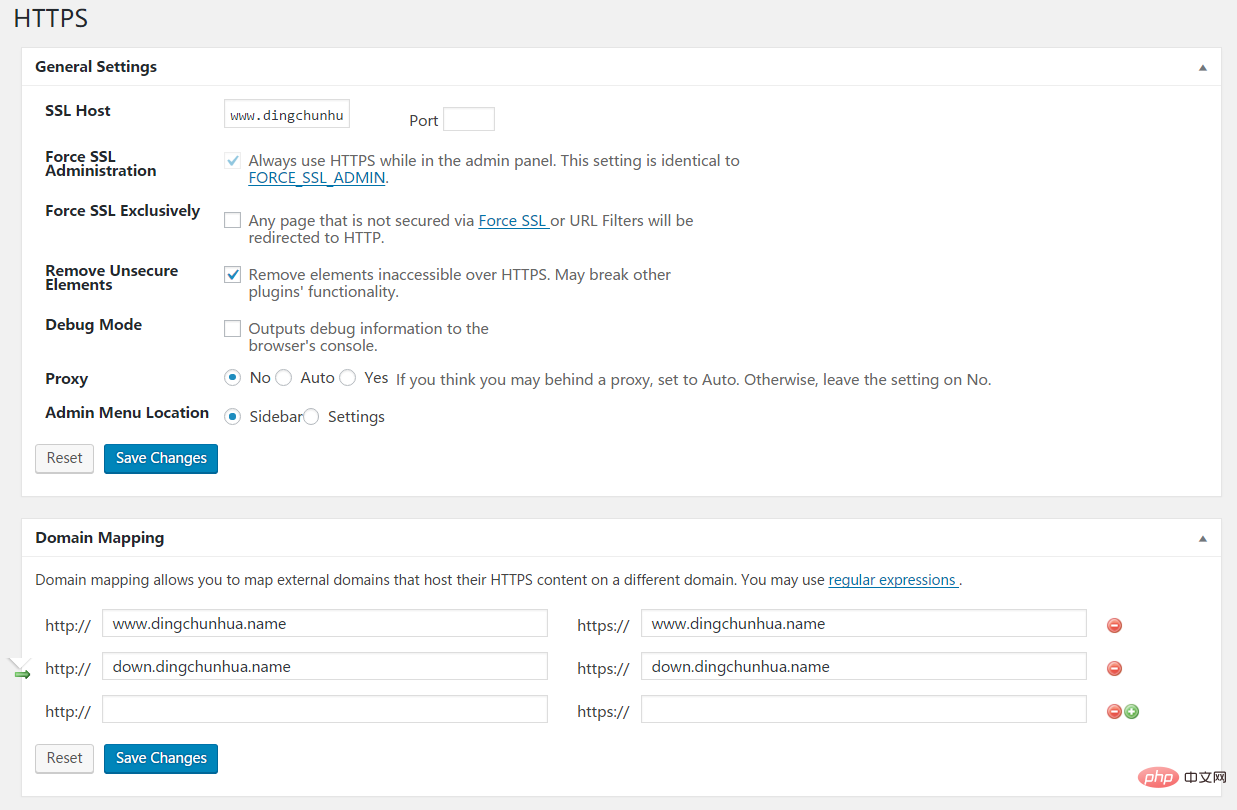
Task: Click the SSL Host label
Action: 78,111
